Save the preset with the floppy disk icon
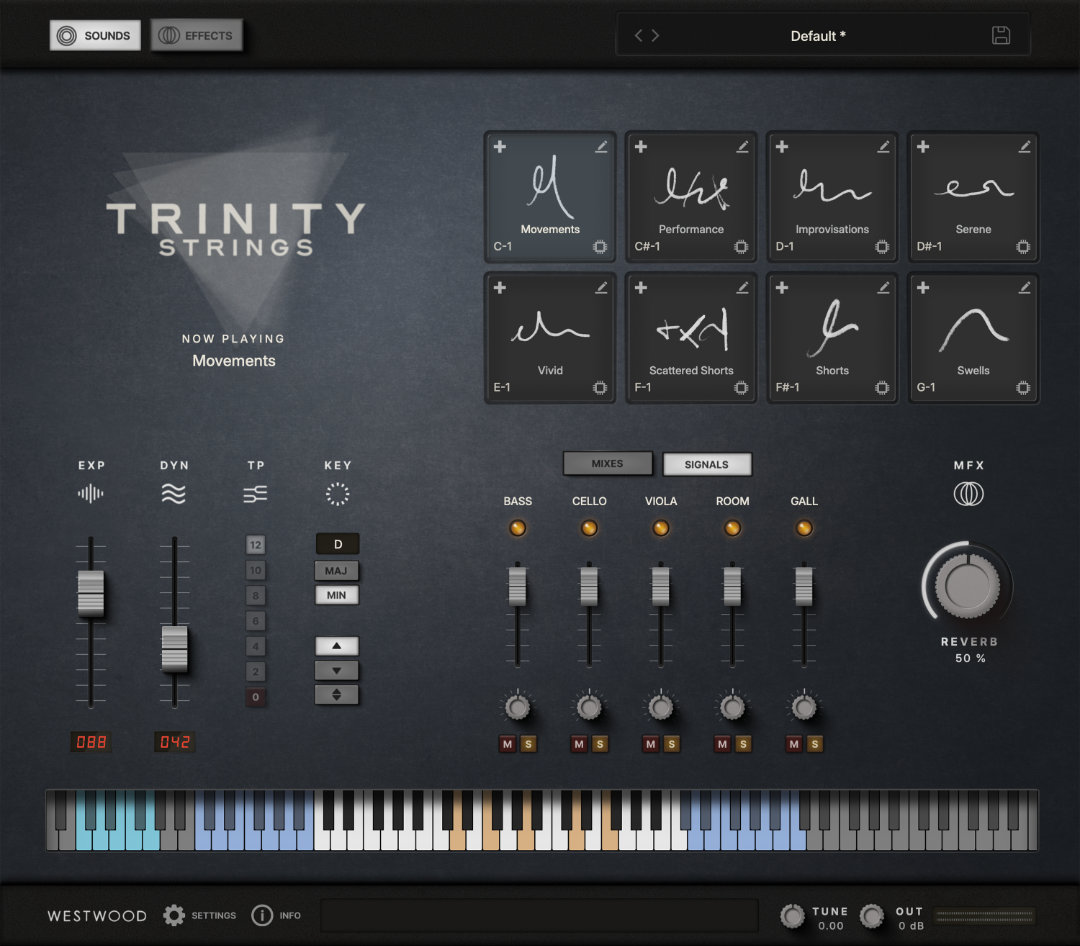 tap(1001, 35)
